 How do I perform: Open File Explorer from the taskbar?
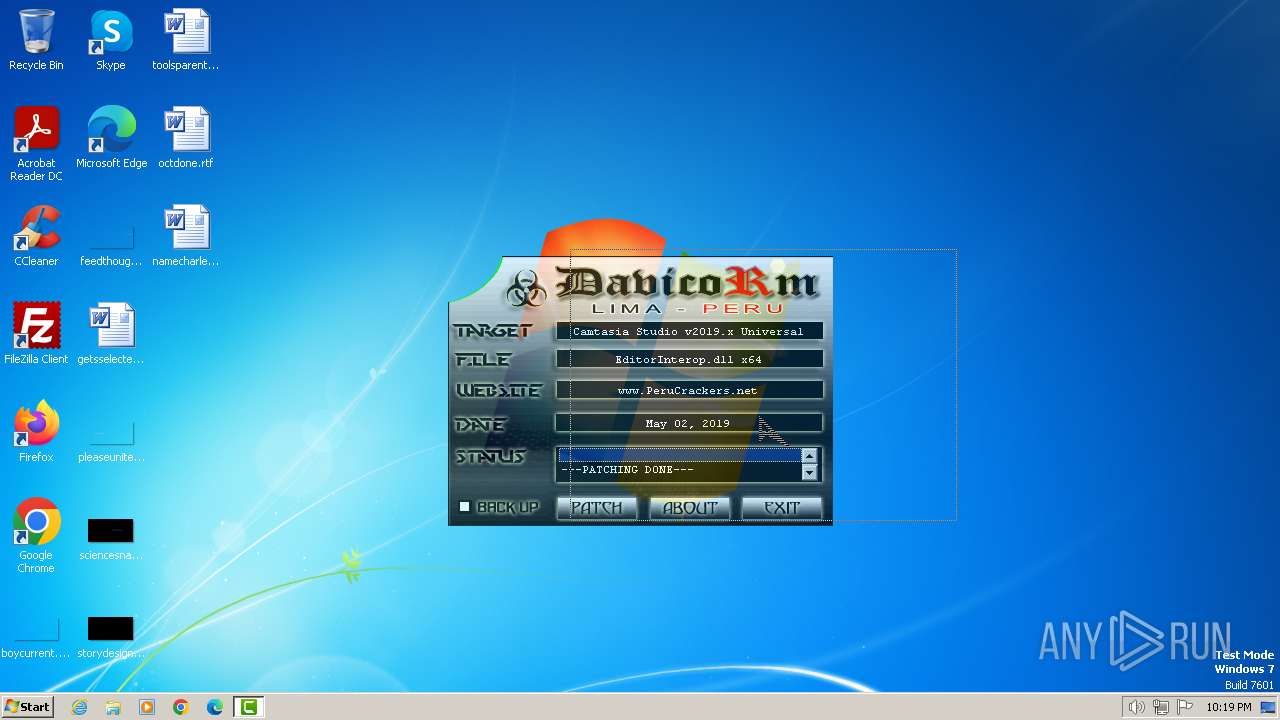(x=113, y=707)
